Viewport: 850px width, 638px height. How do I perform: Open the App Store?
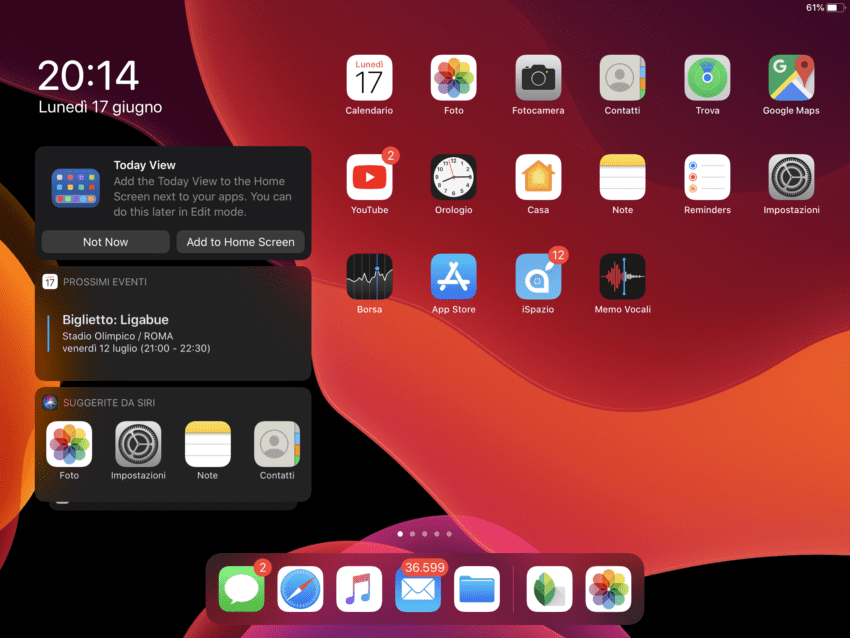tap(454, 276)
